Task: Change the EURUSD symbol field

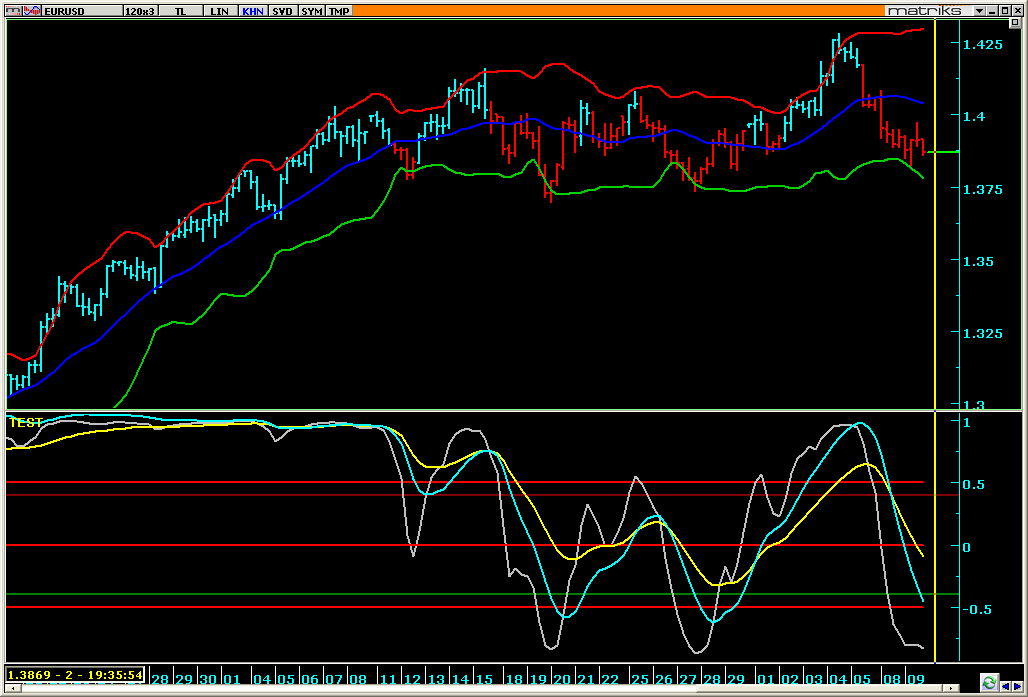Action: click(x=79, y=11)
